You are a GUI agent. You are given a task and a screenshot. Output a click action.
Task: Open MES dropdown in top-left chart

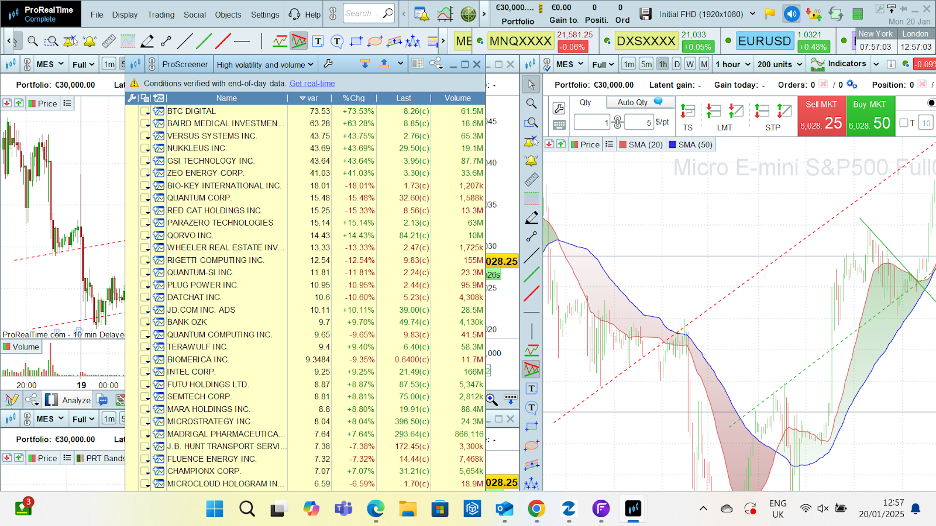pyautogui.click(x=50, y=64)
